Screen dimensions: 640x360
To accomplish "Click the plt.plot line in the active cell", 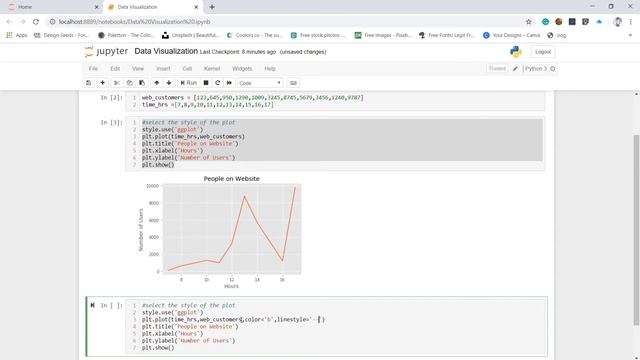I will (233, 320).
